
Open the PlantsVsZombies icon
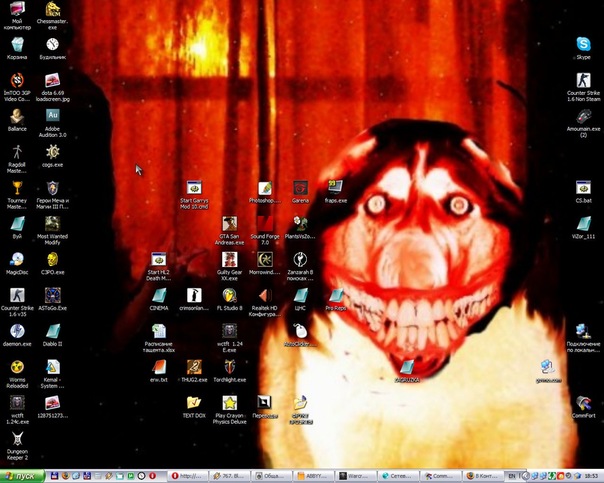(300, 228)
